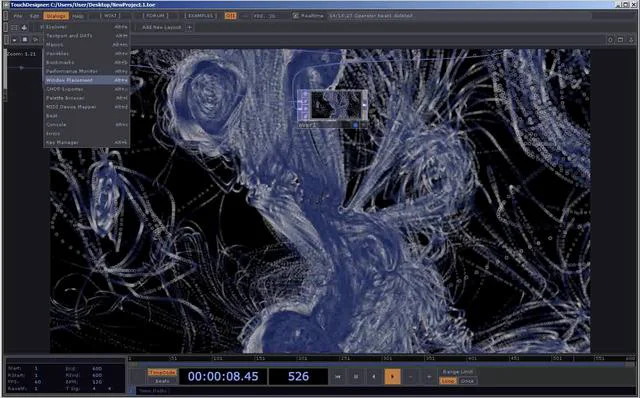The height and width of the screenshot is (398, 640).
Task: Open the Beat dialog entry
Action: click(87, 116)
